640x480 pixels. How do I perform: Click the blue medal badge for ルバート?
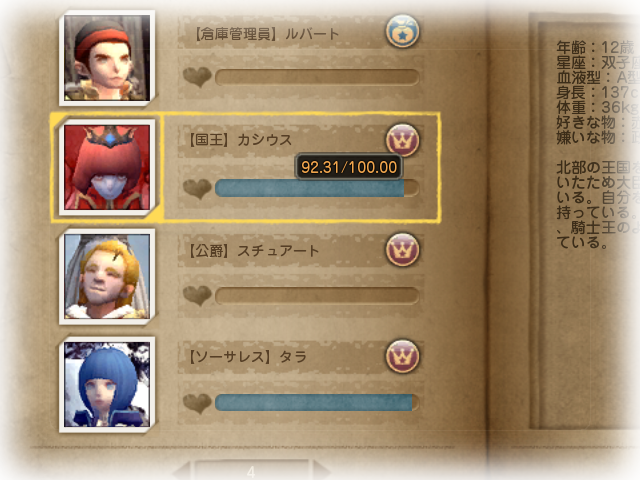402,31
